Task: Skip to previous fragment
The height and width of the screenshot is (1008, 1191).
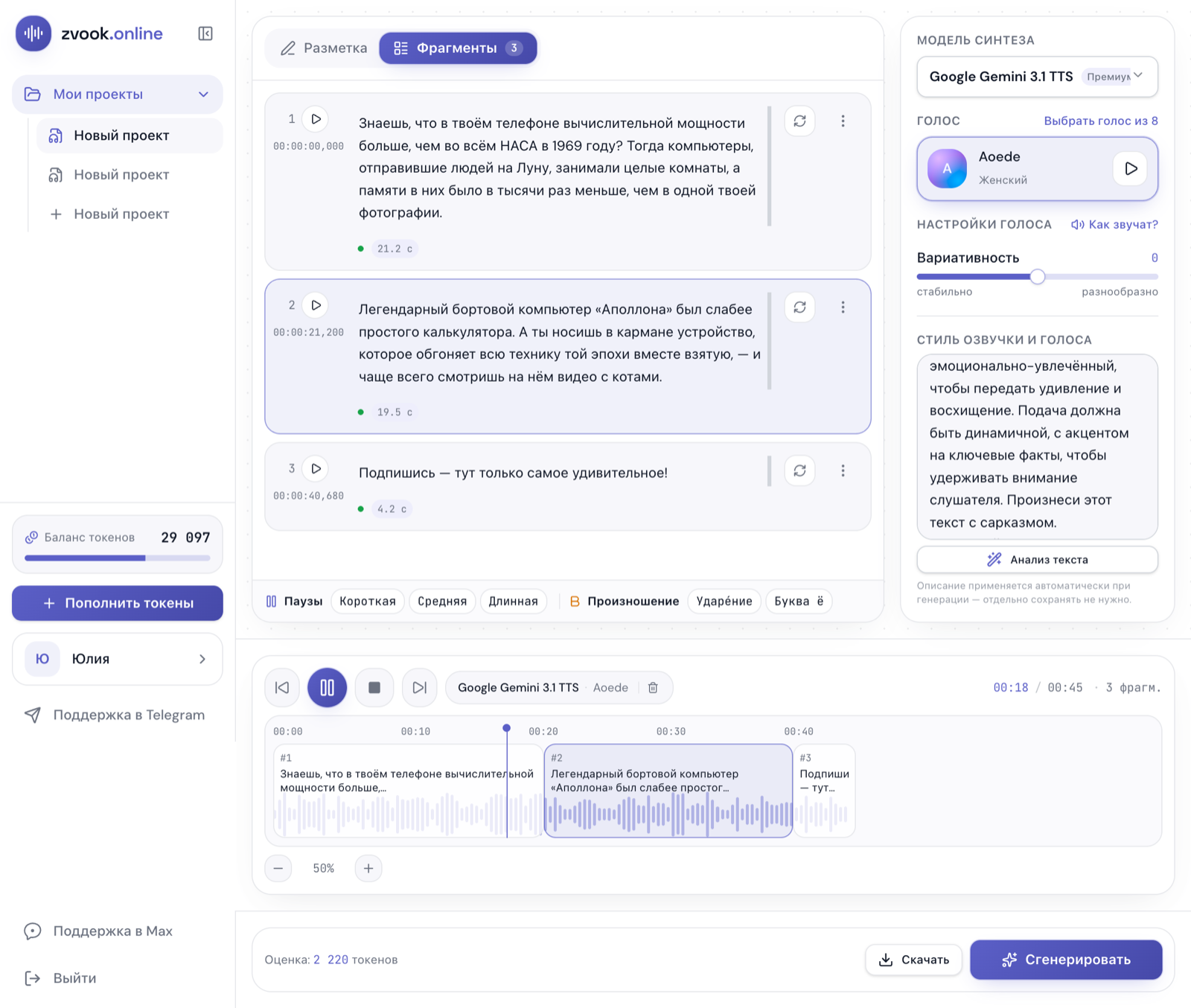Action: [x=282, y=688]
